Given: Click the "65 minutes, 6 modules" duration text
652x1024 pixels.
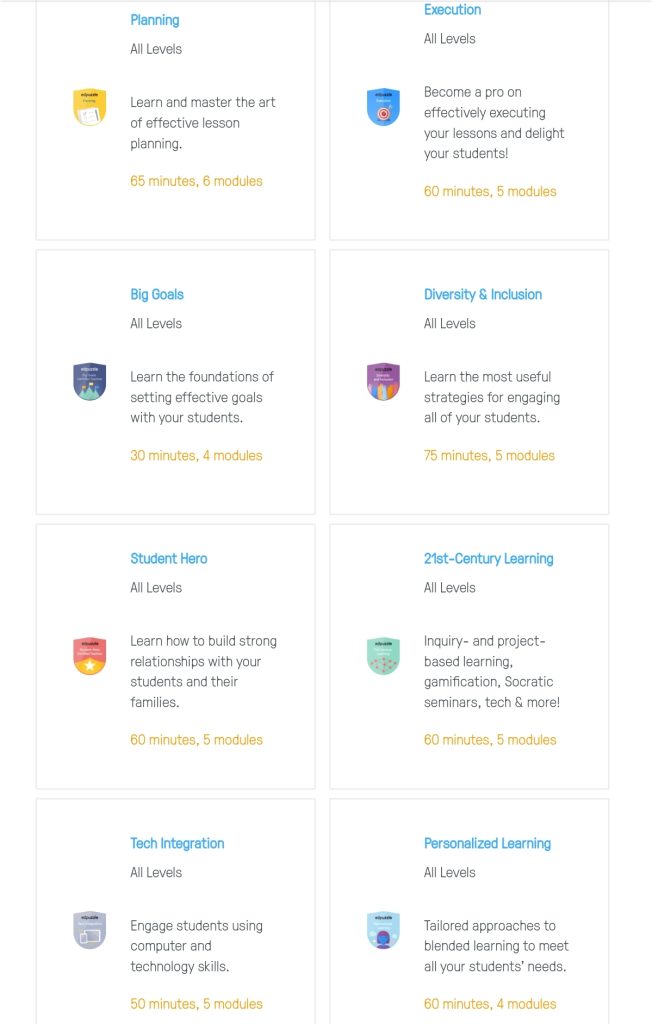Looking at the screenshot, I should pyautogui.click(x=196, y=181).
